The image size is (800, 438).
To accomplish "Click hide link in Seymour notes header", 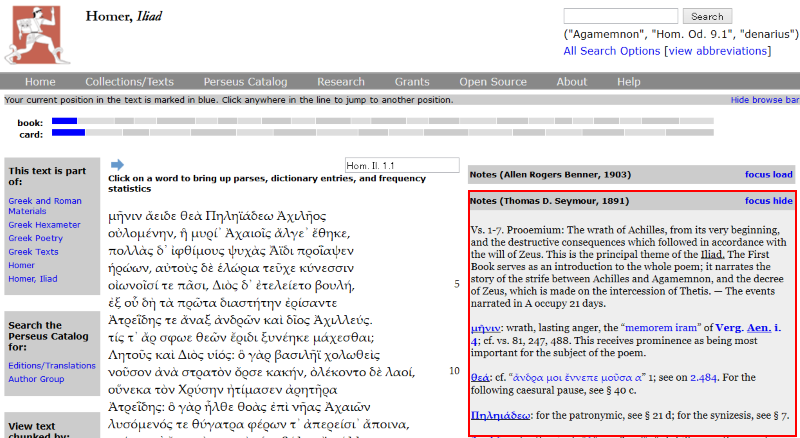I will [x=783, y=201].
